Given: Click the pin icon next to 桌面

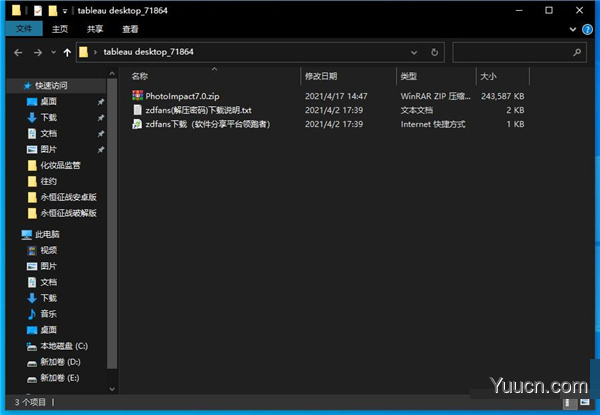Looking at the screenshot, I should [x=101, y=102].
